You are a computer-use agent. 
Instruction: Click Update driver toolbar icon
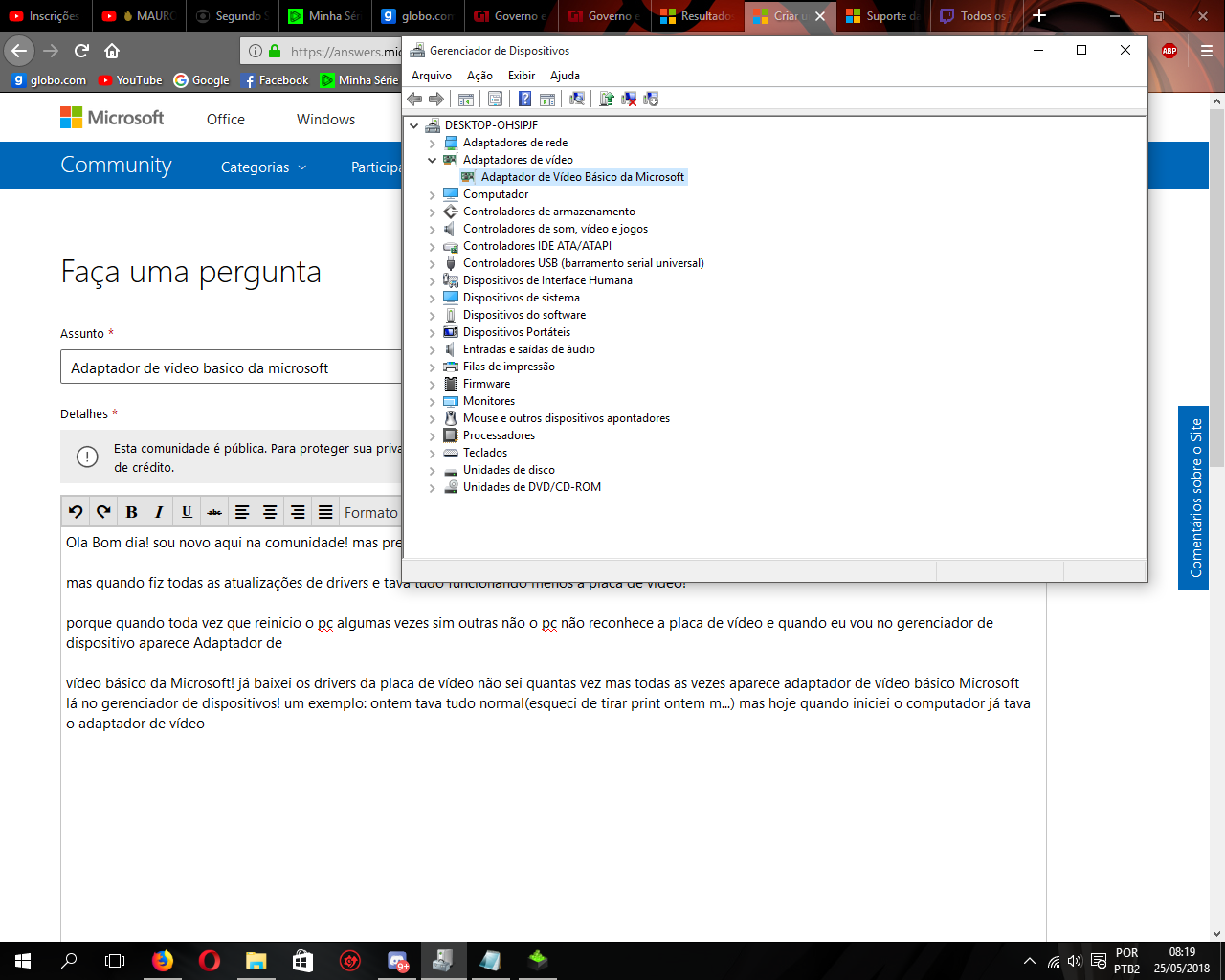606,99
